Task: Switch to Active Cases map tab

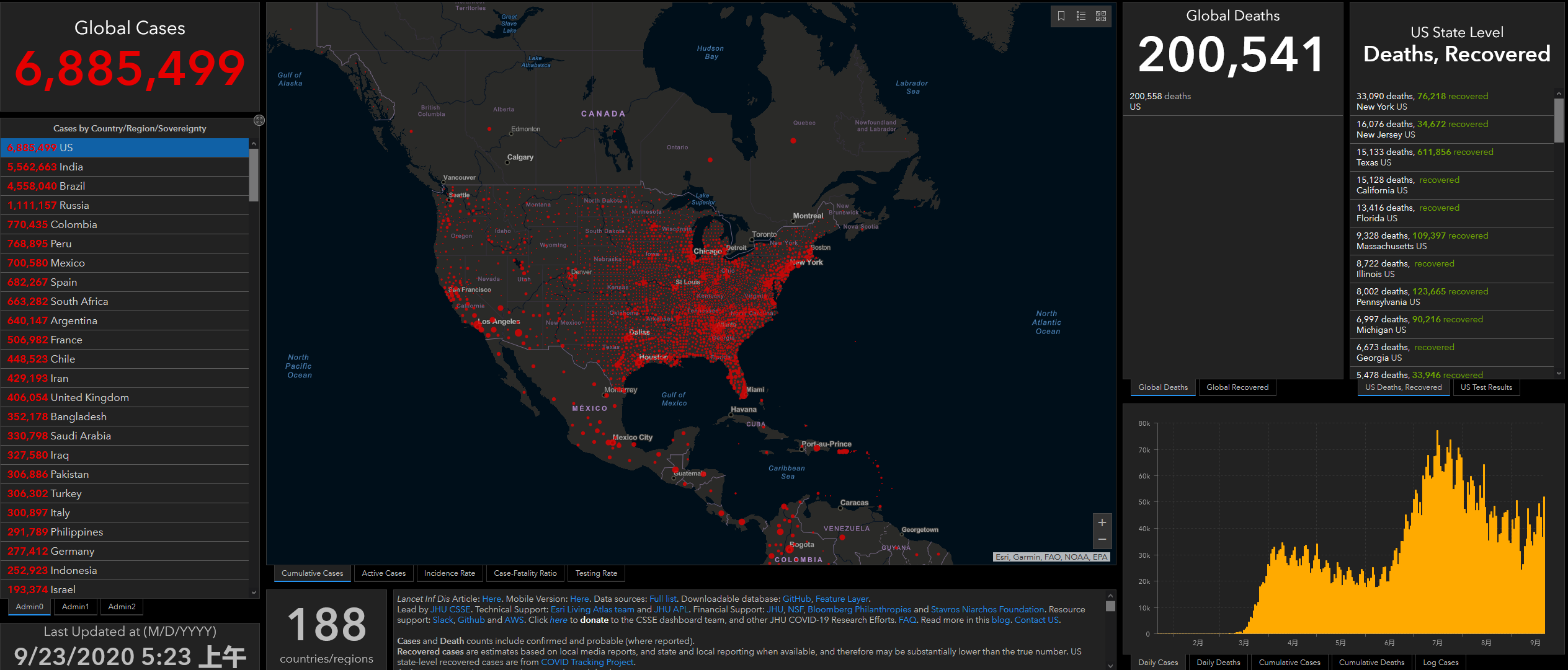Action: click(x=383, y=573)
